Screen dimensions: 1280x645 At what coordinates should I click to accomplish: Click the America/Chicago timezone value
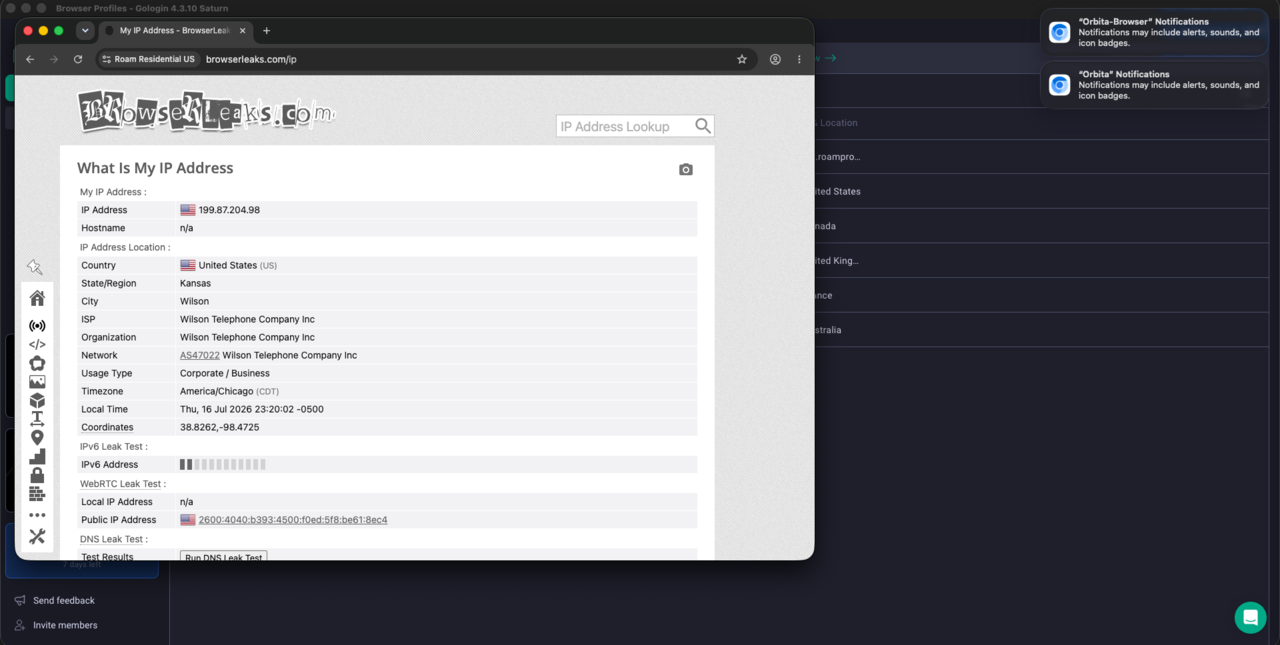(217, 391)
